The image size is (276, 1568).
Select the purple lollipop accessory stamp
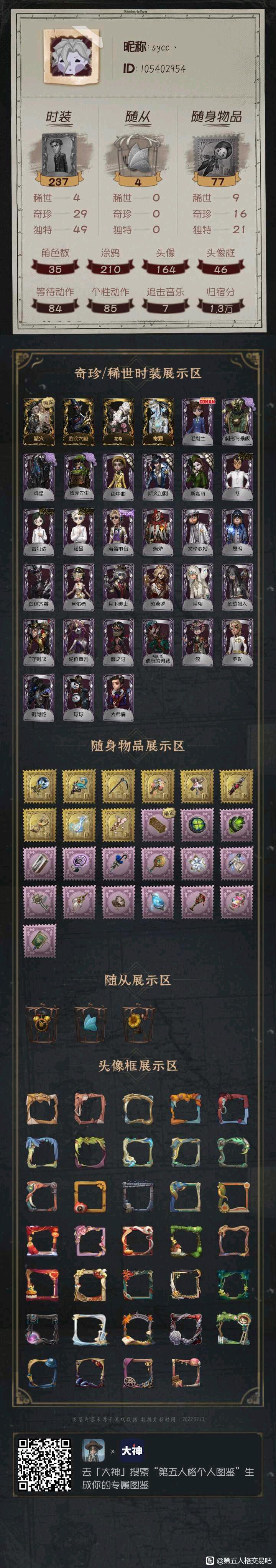pyautogui.click(x=79, y=864)
